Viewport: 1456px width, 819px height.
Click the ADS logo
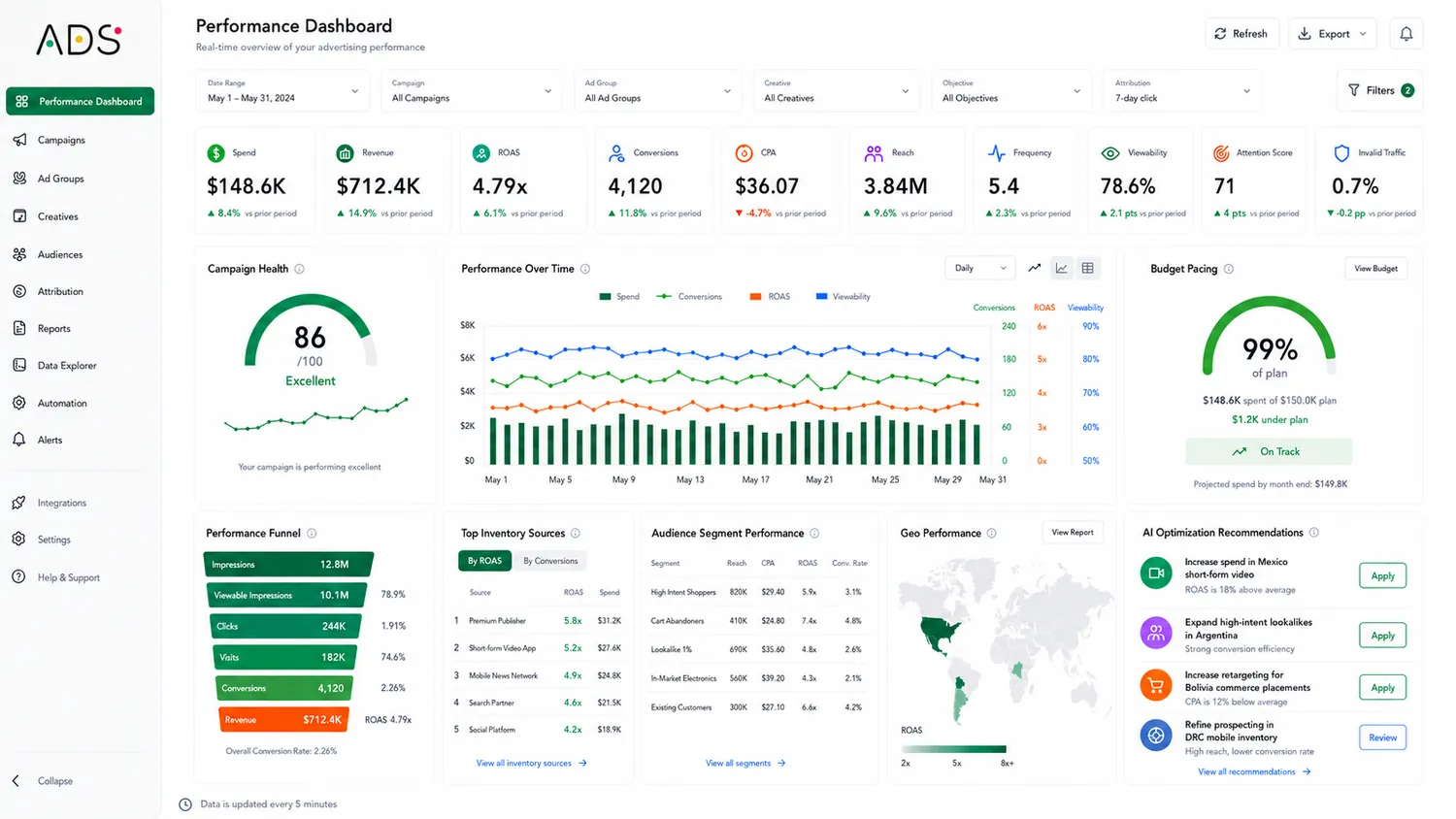[79, 40]
